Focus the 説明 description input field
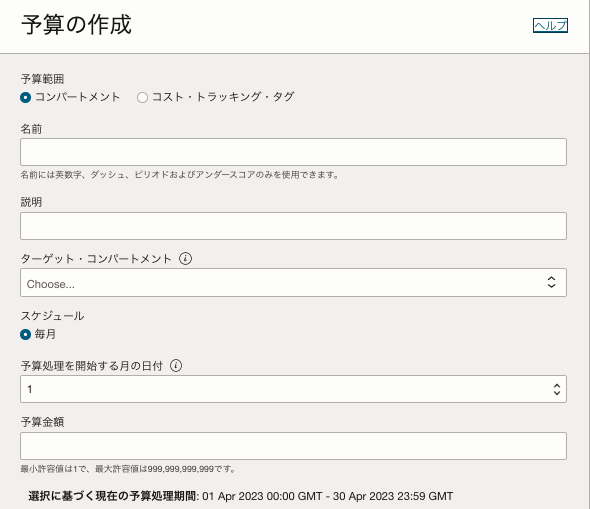Screen dimensions: 590x509 [x=293, y=226]
